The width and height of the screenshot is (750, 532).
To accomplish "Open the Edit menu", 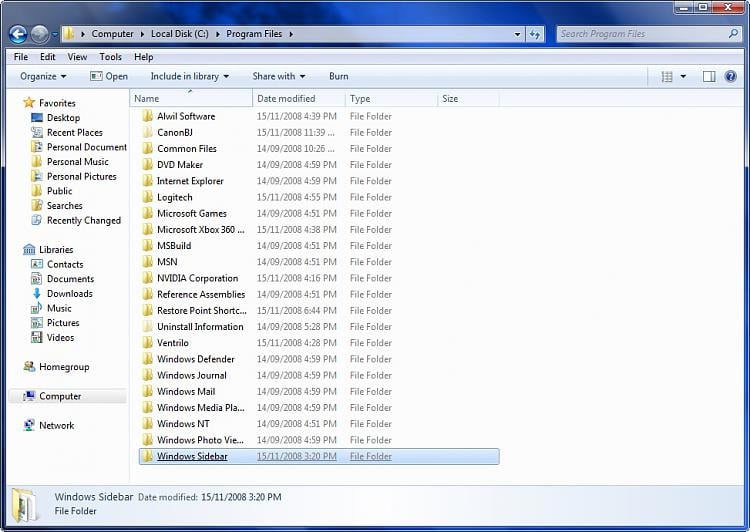I will 47,57.
